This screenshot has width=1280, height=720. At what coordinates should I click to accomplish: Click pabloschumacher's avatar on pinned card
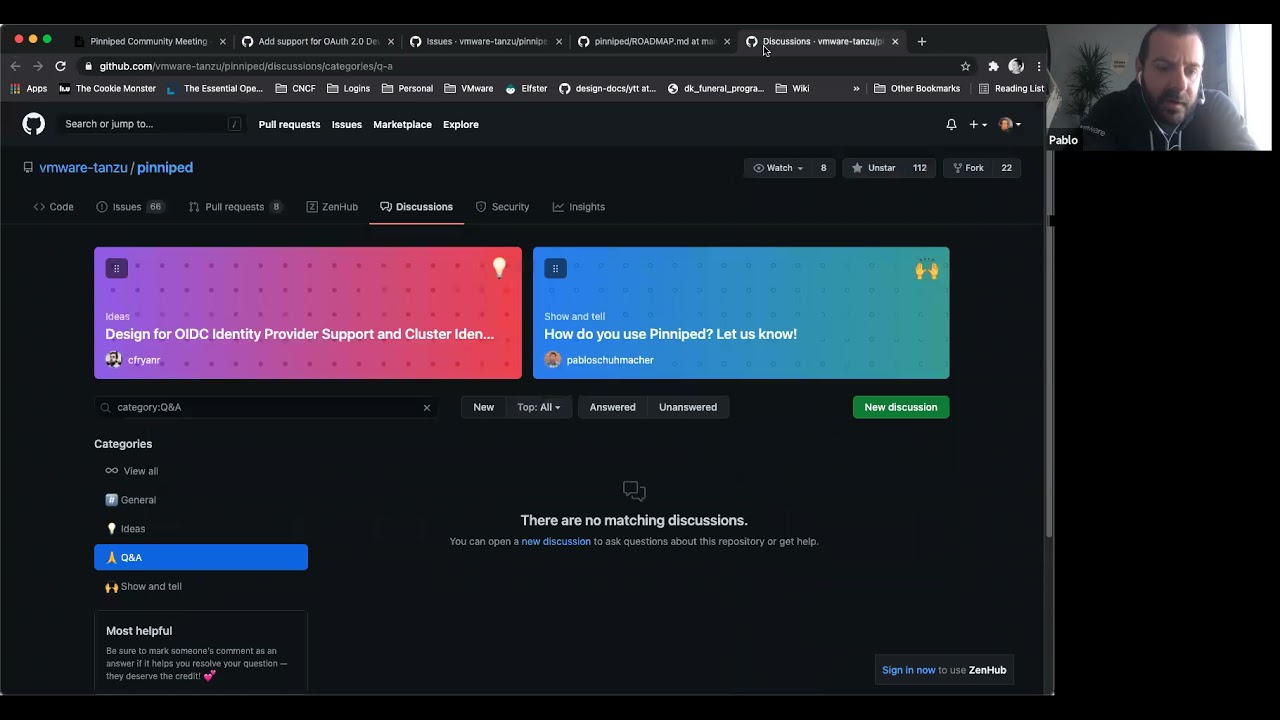pos(552,360)
